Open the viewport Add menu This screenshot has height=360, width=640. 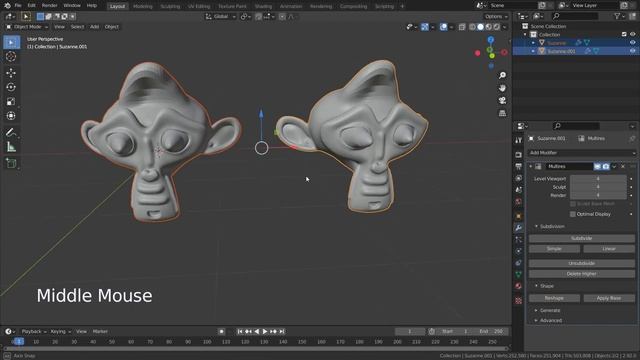pos(94,27)
